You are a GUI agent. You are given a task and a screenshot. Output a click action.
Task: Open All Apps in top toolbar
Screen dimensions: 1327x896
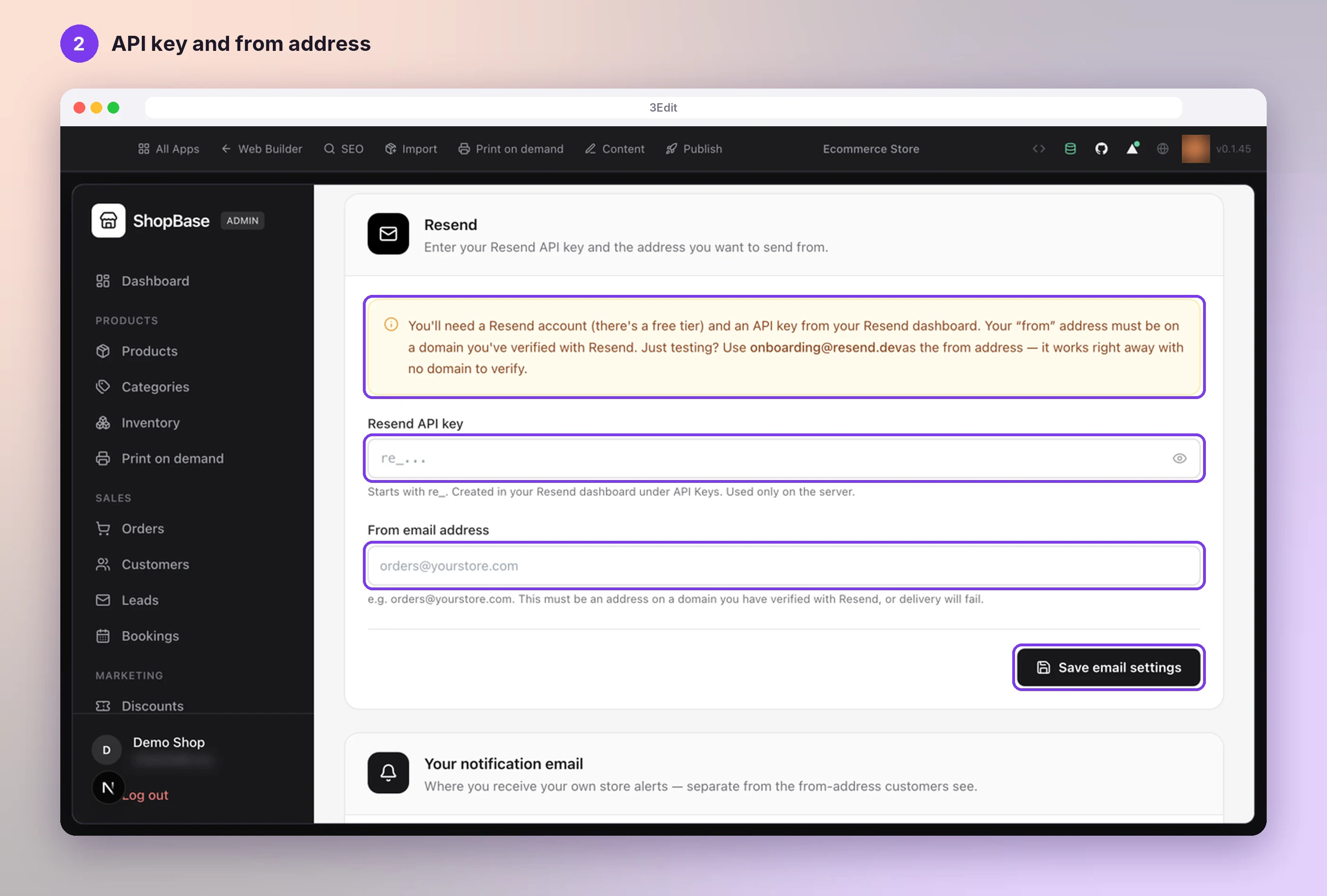(168, 149)
